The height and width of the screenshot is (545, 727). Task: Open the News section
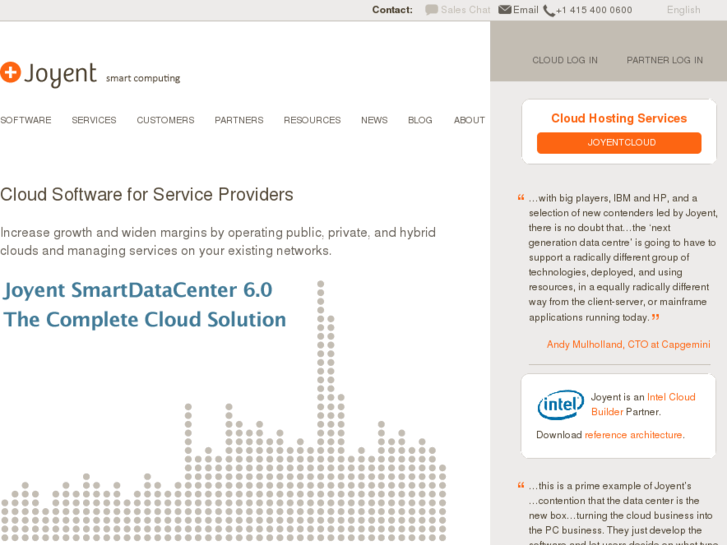(x=374, y=120)
